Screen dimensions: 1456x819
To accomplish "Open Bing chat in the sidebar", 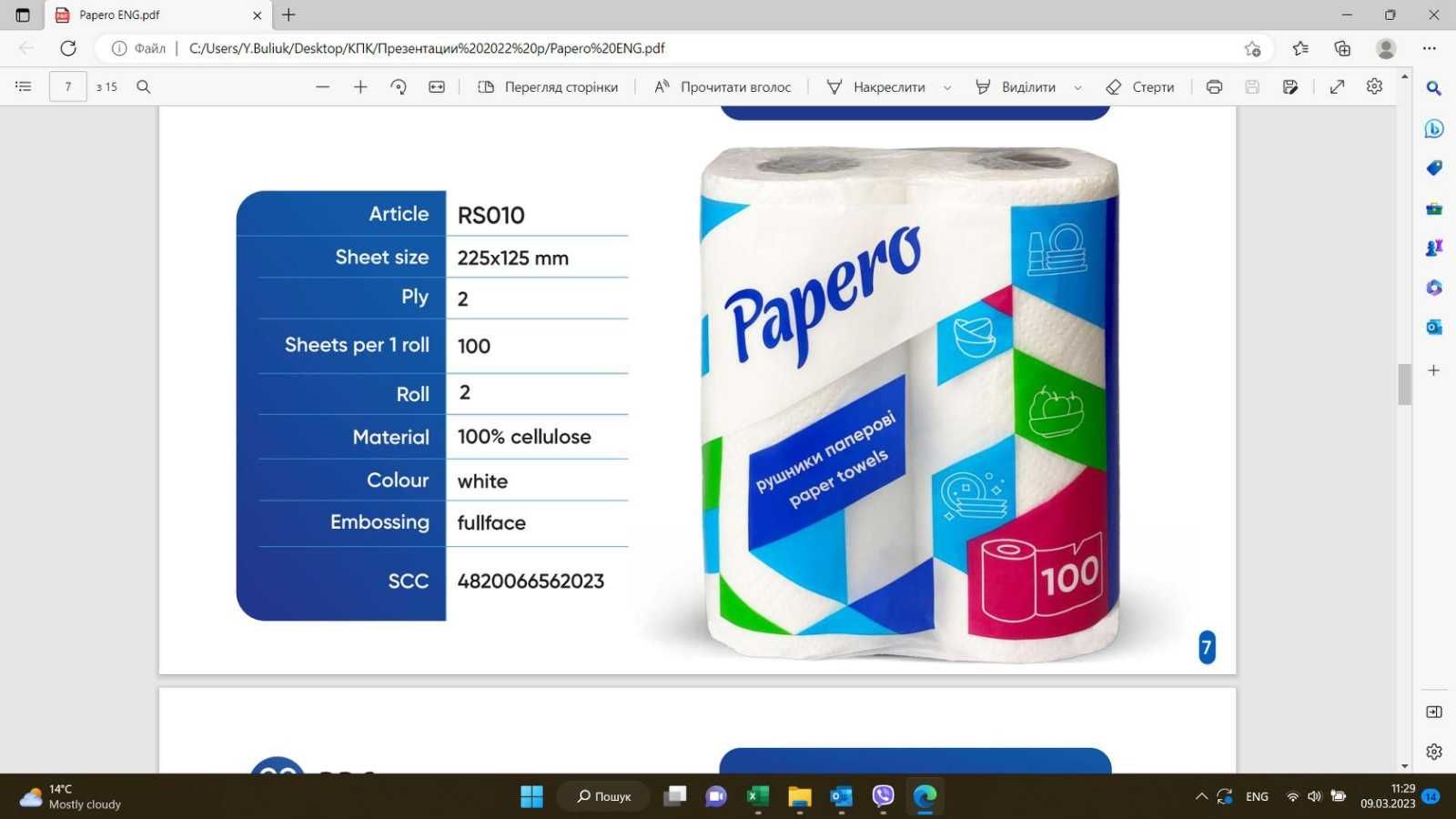I will coord(1434,128).
